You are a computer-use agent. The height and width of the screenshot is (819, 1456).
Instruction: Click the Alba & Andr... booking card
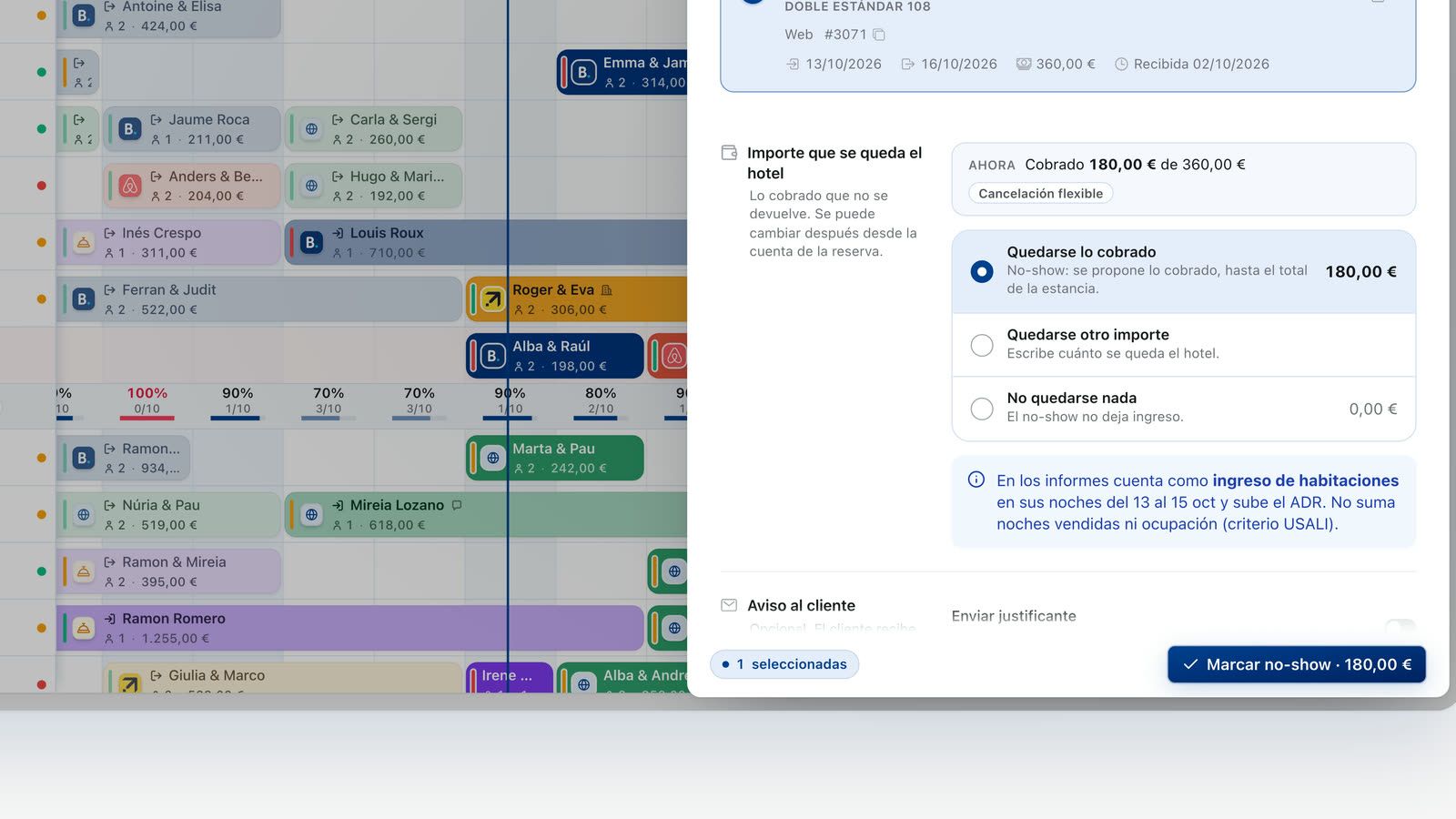[x=623, y=677]
